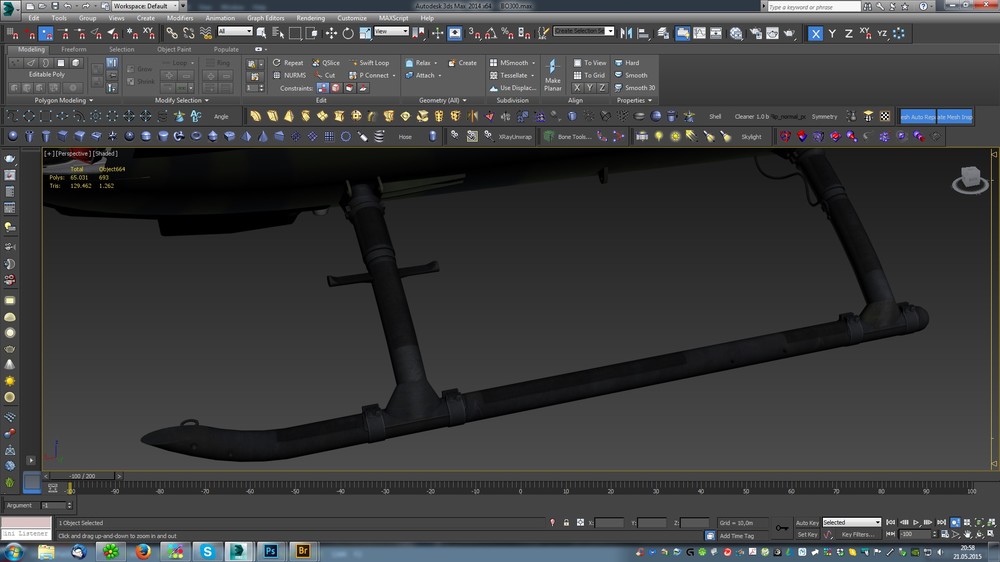Switch to the Freeform ribbon tab
The width and height of the screenshot is (1000, 562).
tap(74, 49)
